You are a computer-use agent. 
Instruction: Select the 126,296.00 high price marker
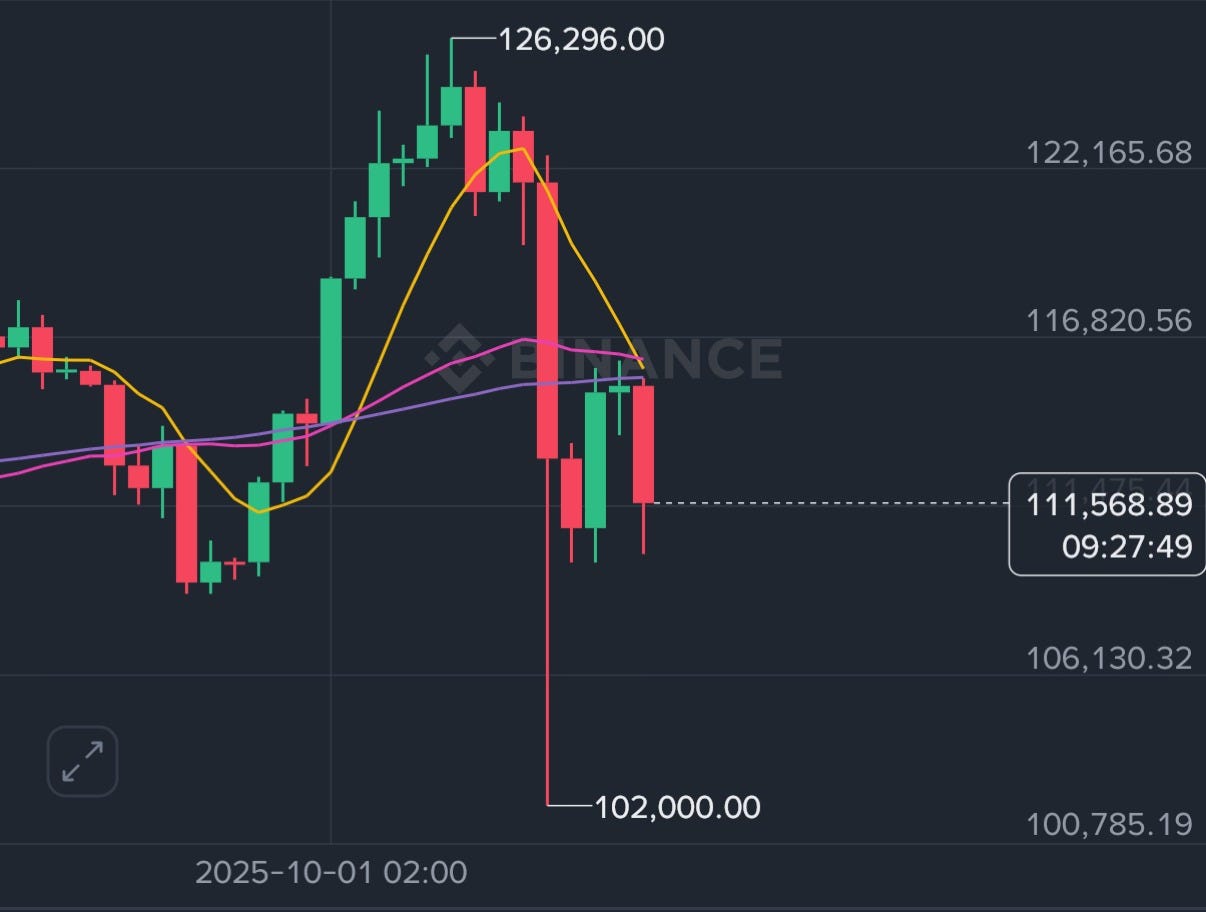[x=580, y=40]
